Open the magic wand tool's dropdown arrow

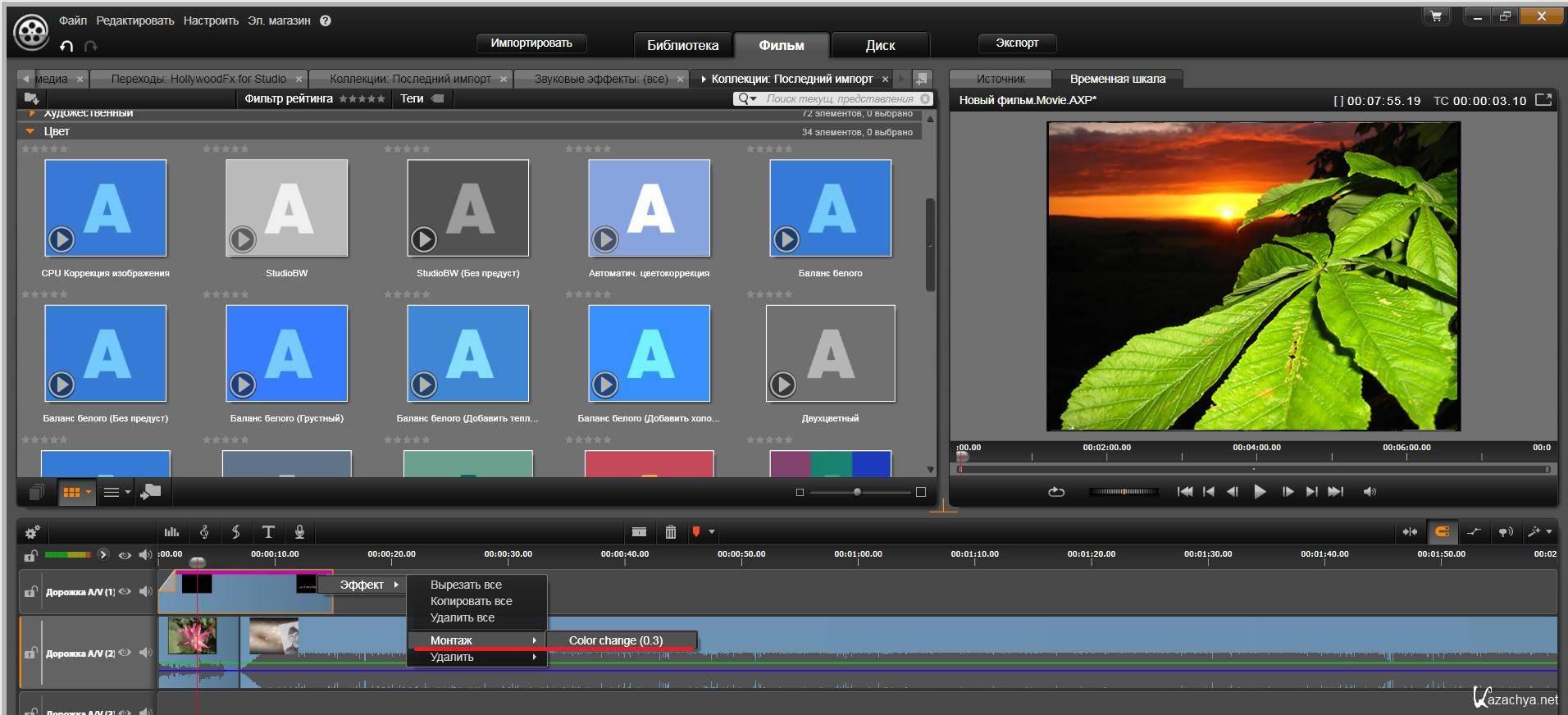[x=1549, y=532]
